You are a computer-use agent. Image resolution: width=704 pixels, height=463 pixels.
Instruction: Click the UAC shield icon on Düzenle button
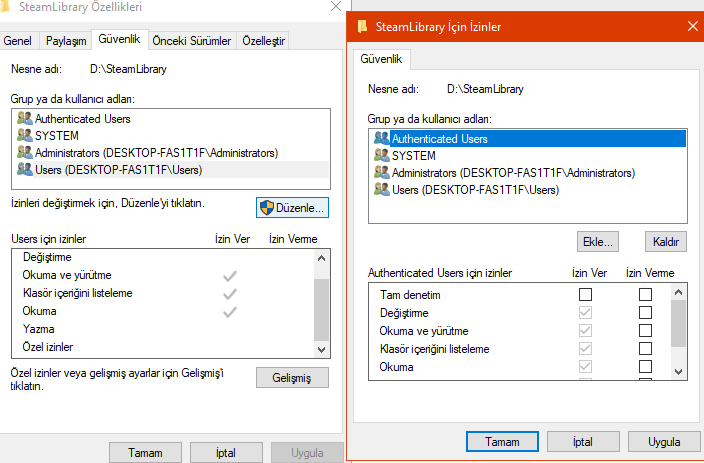pyautogui.click(x=267, y=207)
